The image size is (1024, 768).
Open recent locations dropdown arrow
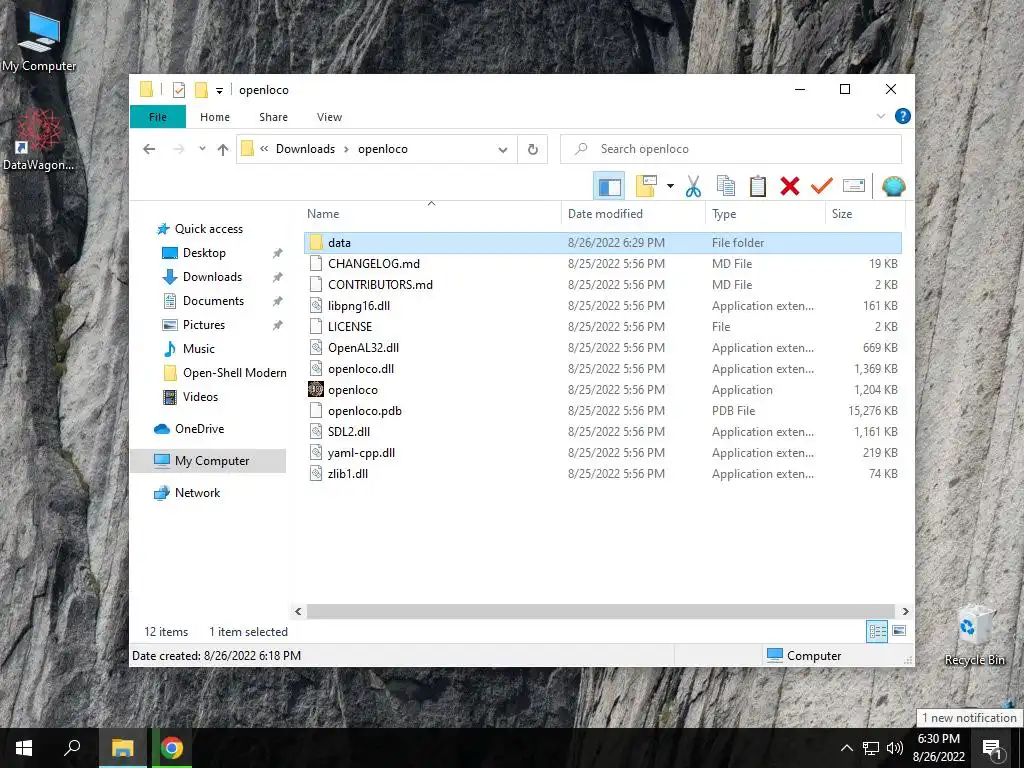pyautogui.click(x=202, y=149)
